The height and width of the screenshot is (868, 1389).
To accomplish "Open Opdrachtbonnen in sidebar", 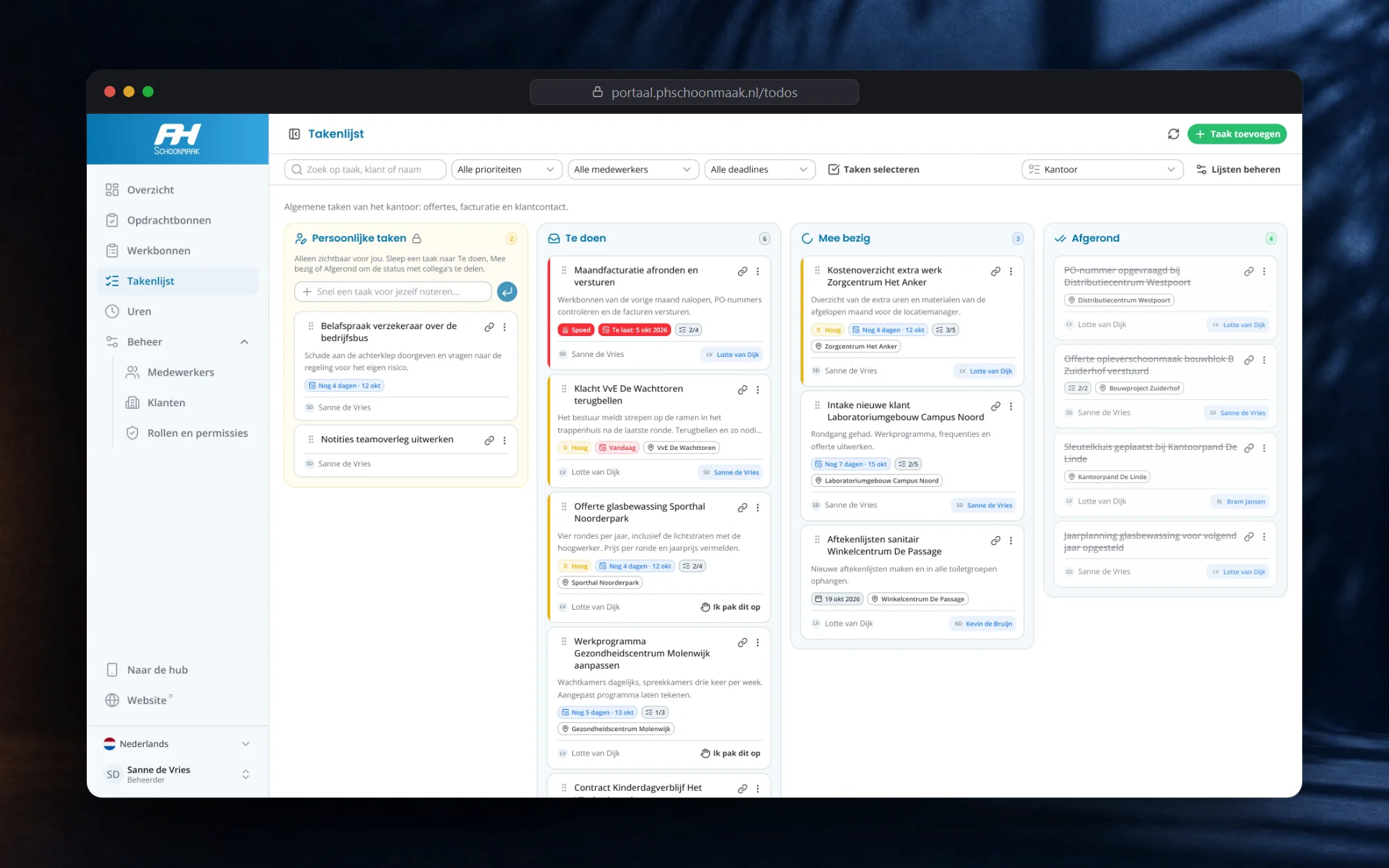I will [178, 220].
